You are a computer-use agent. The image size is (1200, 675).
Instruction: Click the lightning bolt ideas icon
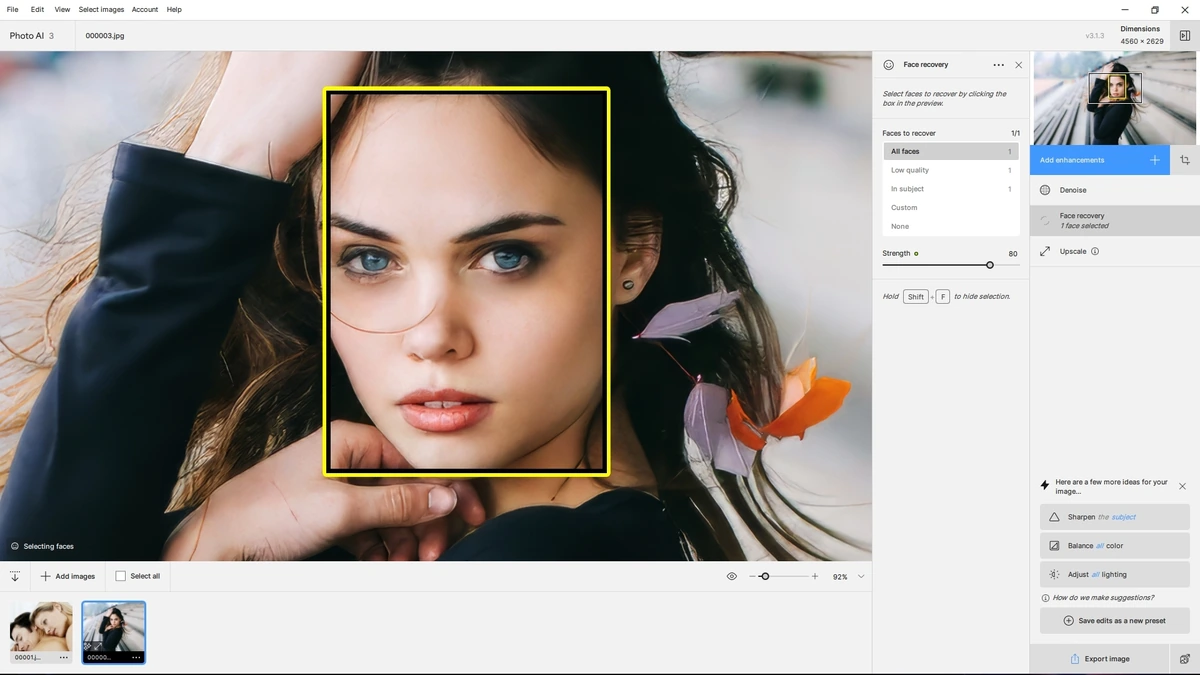[1045, 485]
